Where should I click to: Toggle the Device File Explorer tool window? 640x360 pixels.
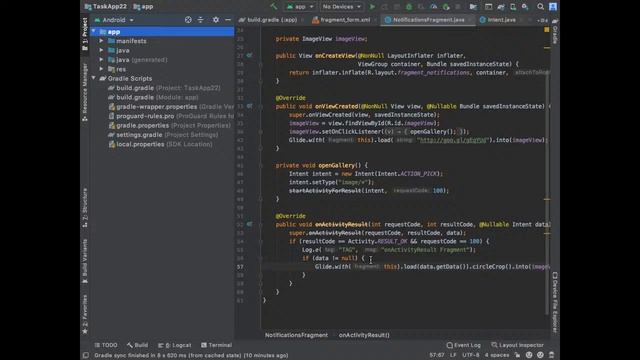point(555,302)
